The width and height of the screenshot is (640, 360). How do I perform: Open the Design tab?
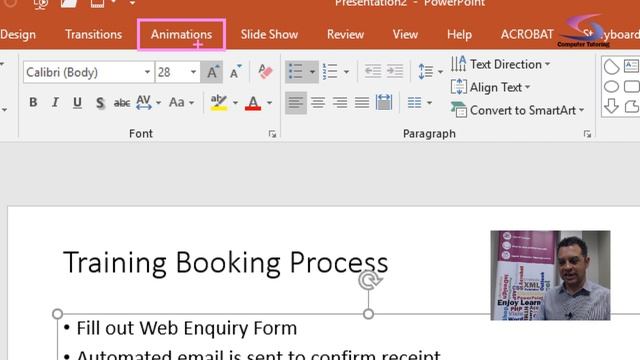pyautogui.click(x=18, y=34)
